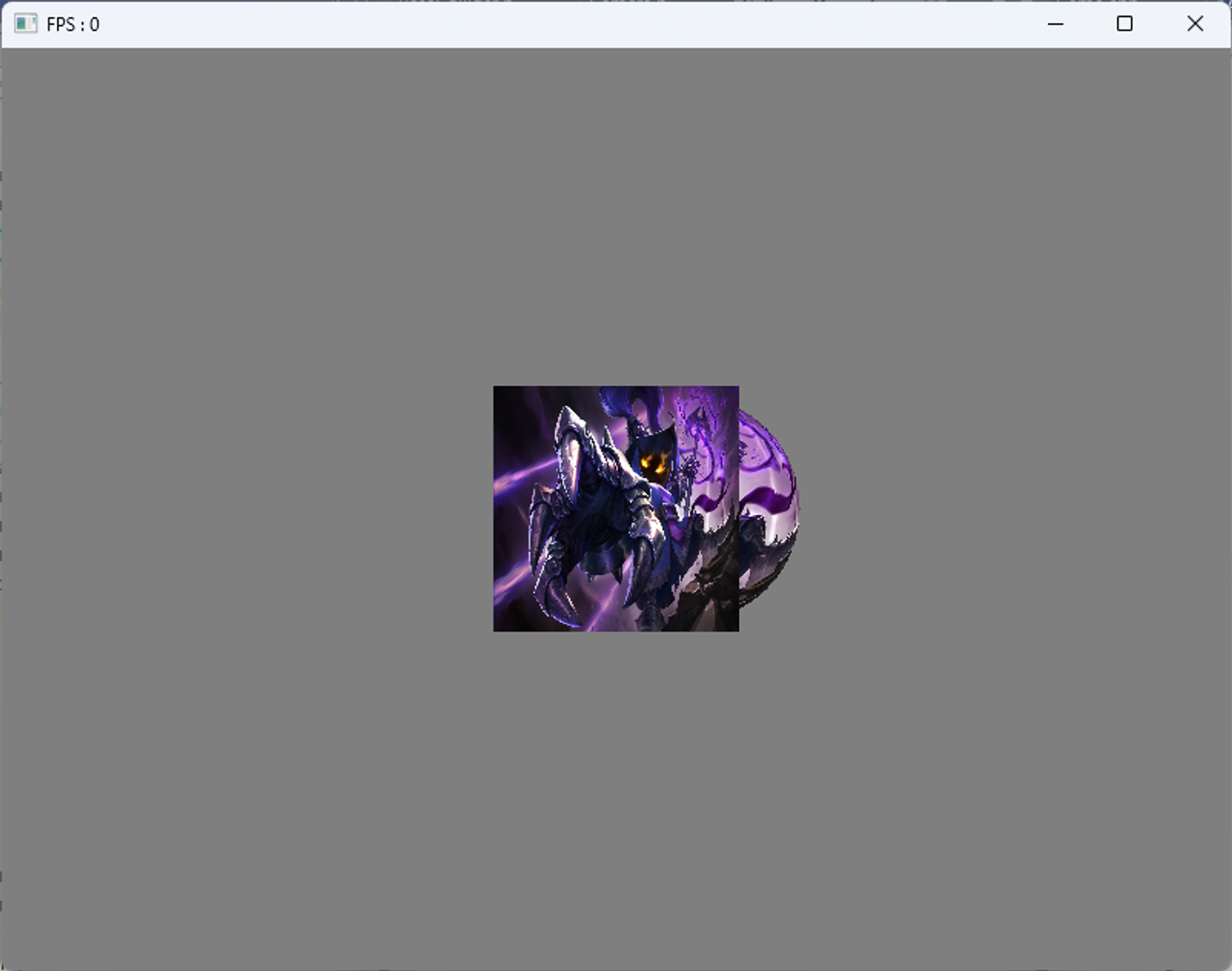Click the gray area left of image
This screenshot has width=1232, height=971.
pyautogui.click(x=246, y=508)
